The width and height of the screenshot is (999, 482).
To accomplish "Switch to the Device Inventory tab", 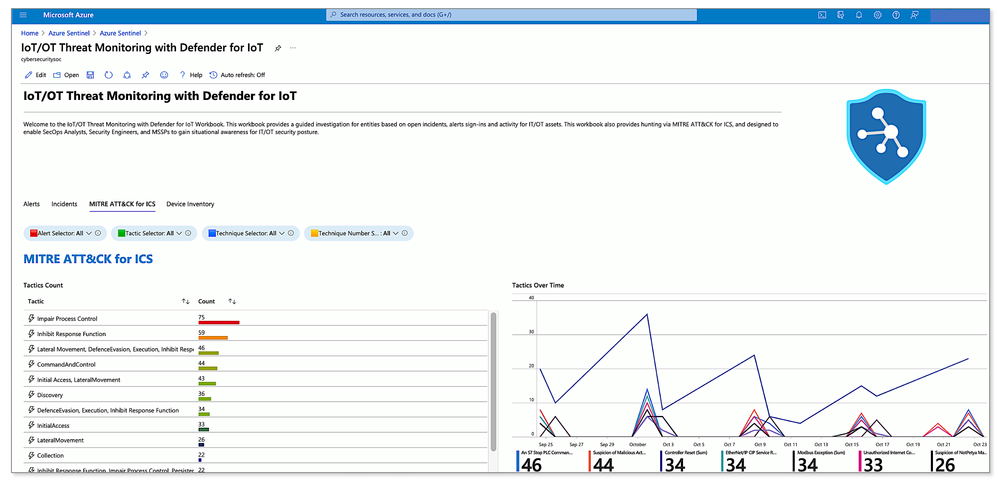I will pyautogui.click(x=190, y=204).
